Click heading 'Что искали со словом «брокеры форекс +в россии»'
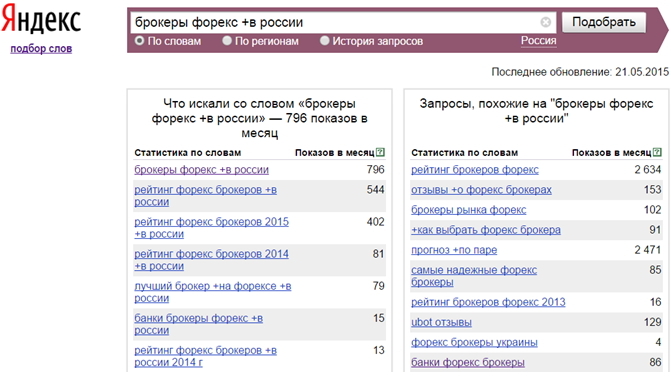 (259, 118)
